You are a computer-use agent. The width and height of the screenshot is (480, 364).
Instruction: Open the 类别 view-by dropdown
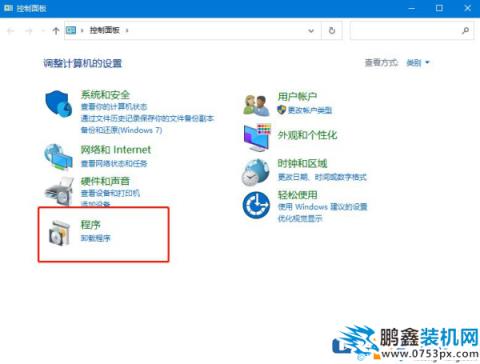point(418,62)
